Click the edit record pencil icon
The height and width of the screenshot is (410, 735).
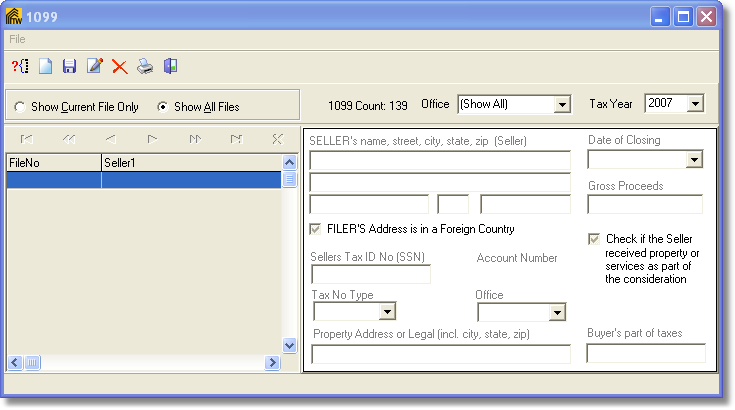click(x=95, y=67)
